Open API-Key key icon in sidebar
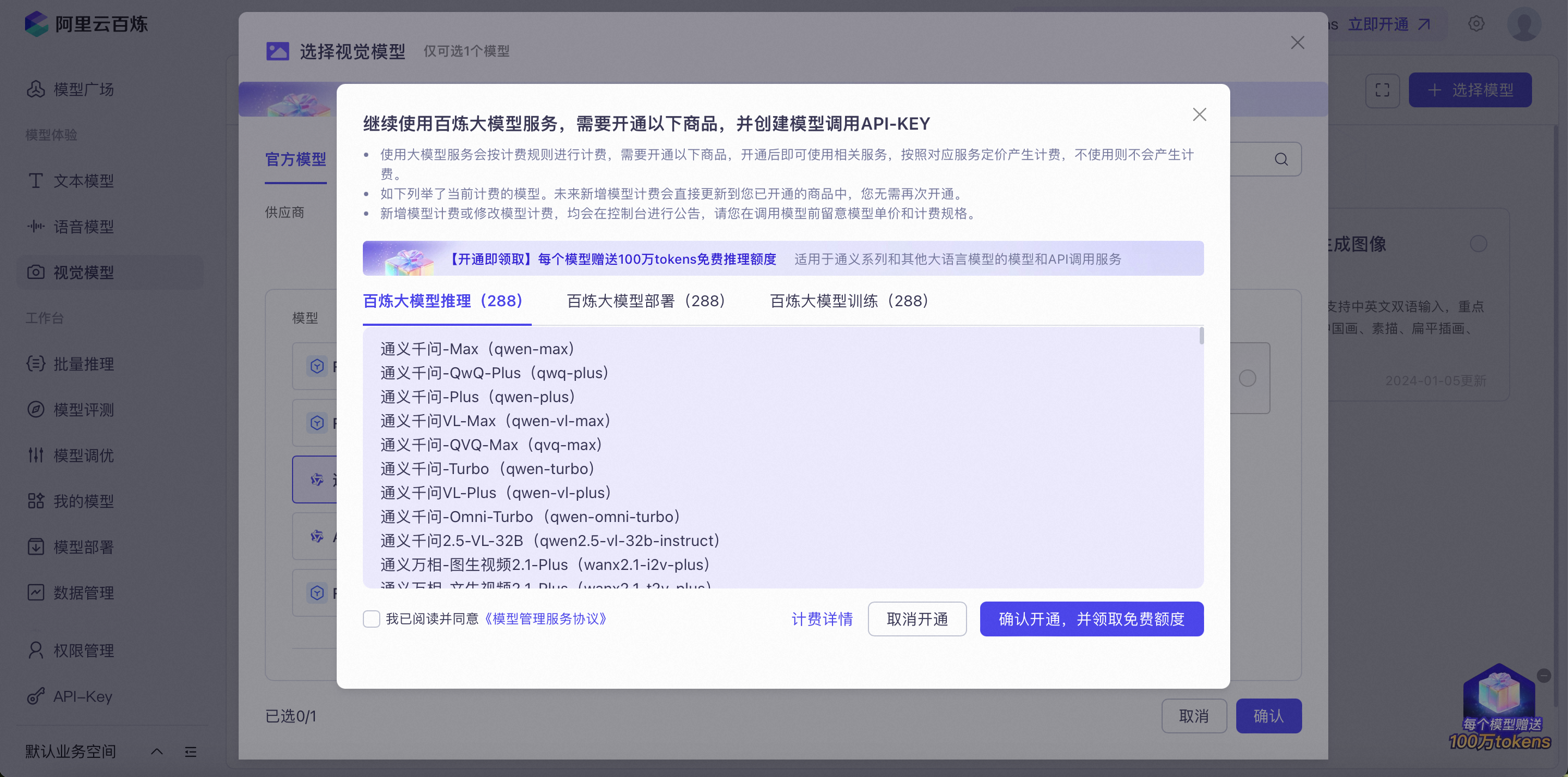Image resolution: width=1568 pixels, height=777 pixels. [36, 696]
